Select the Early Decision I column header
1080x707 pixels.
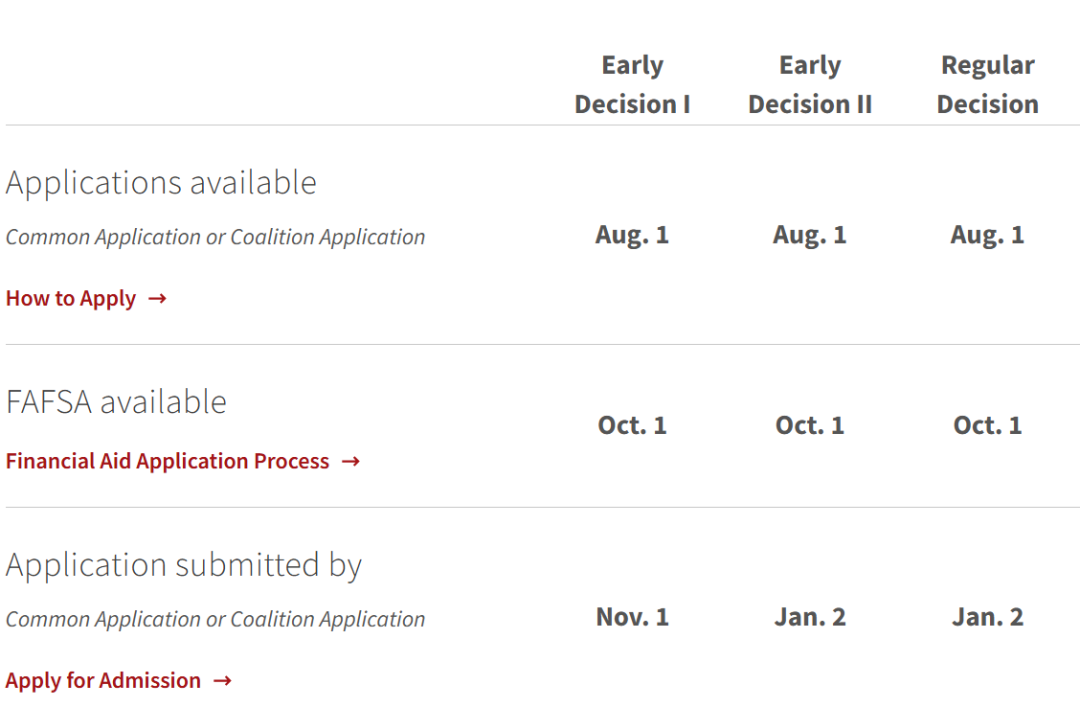632,85
